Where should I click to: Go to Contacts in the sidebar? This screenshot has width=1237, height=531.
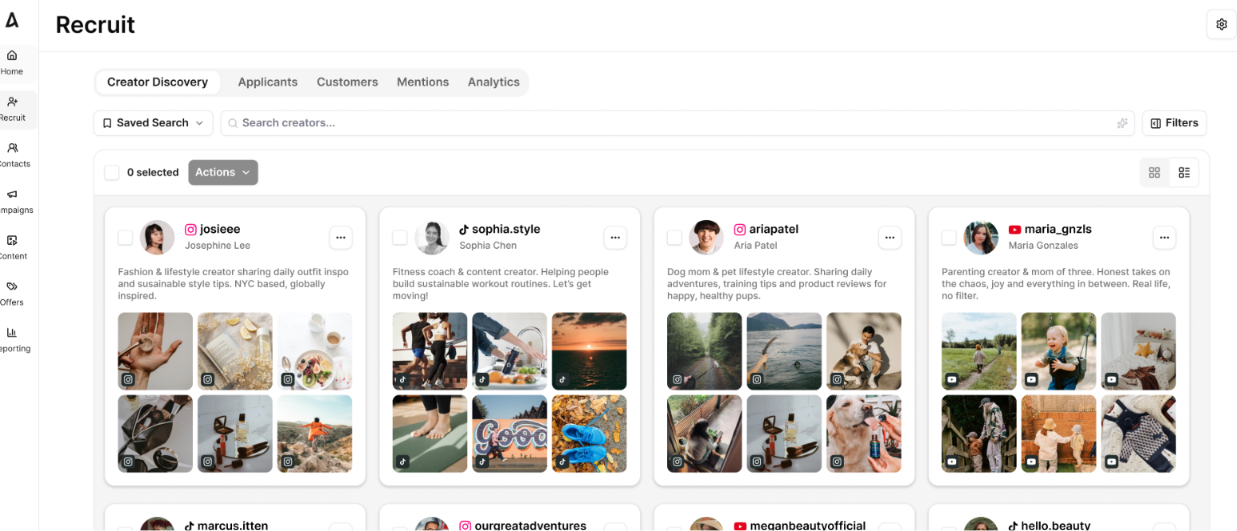[x=12, y=155]
